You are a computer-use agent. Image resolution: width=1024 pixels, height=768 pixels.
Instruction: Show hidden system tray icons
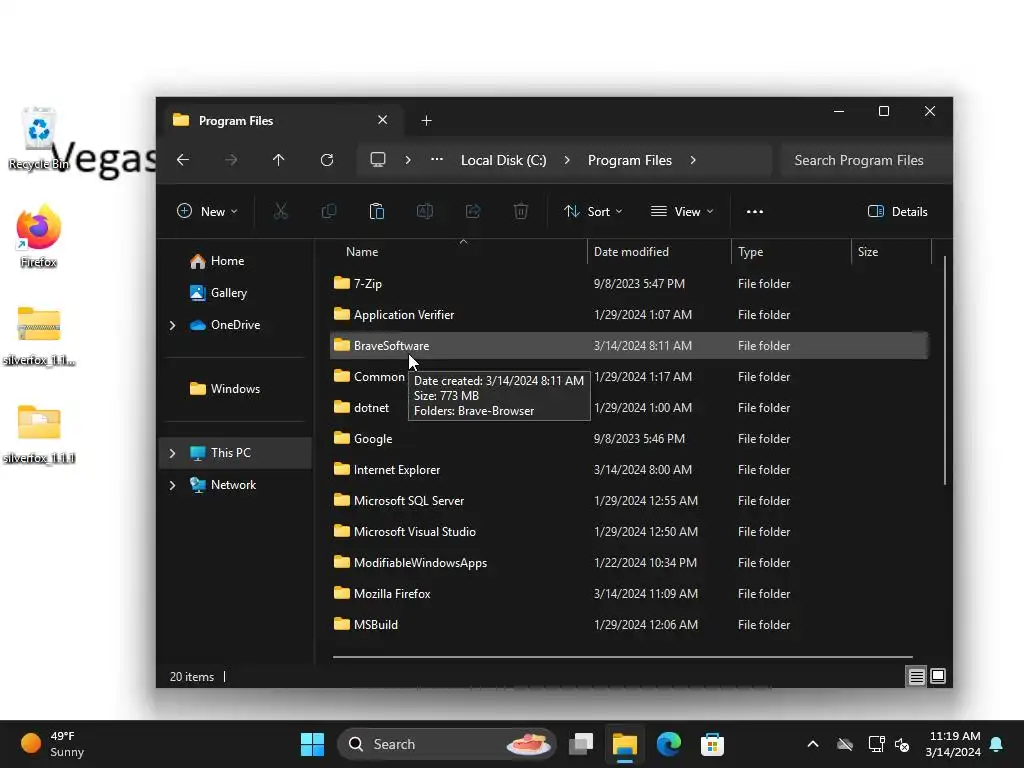[812, 744]
